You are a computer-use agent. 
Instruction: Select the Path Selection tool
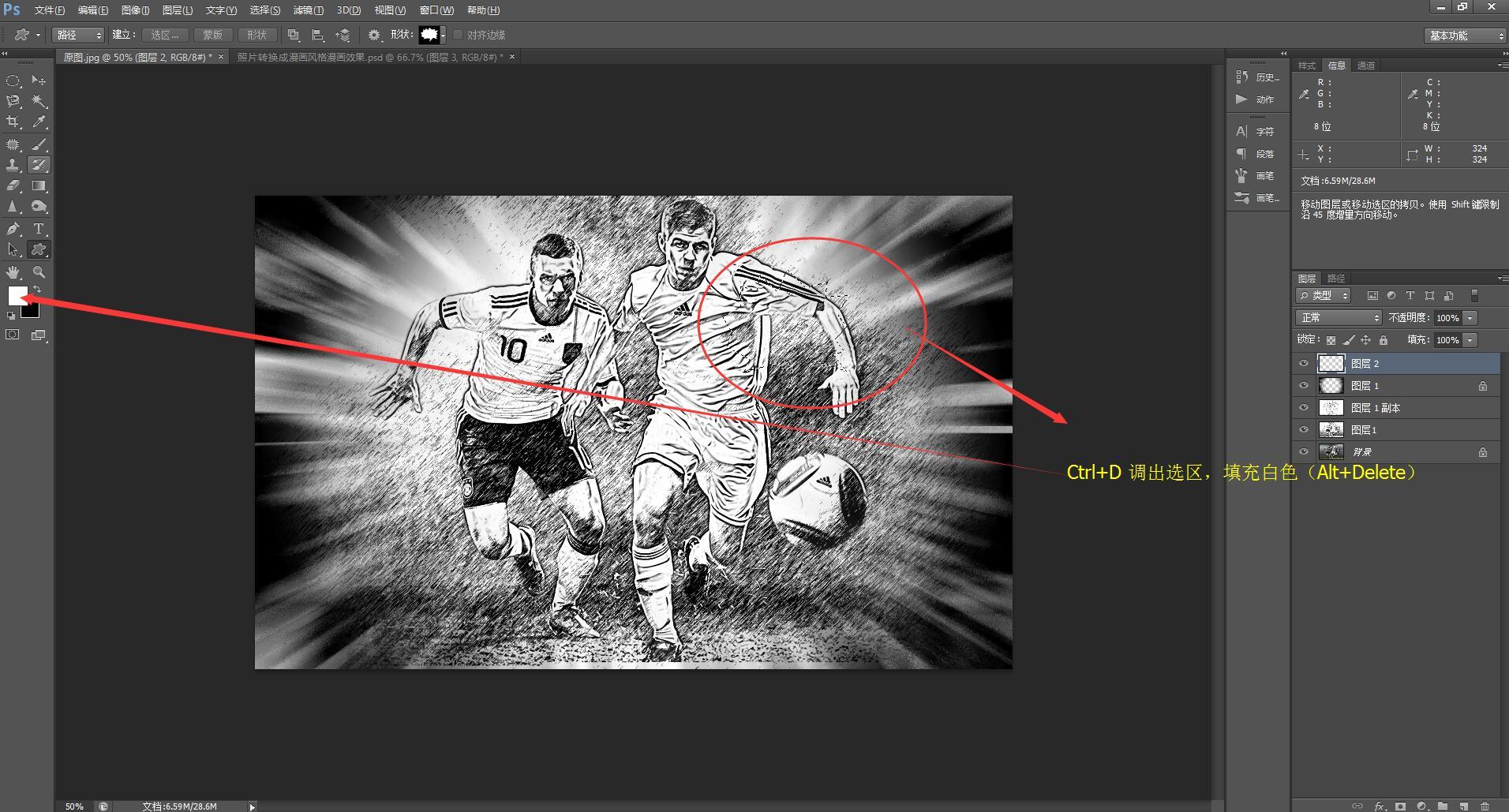tap(13, 249)
